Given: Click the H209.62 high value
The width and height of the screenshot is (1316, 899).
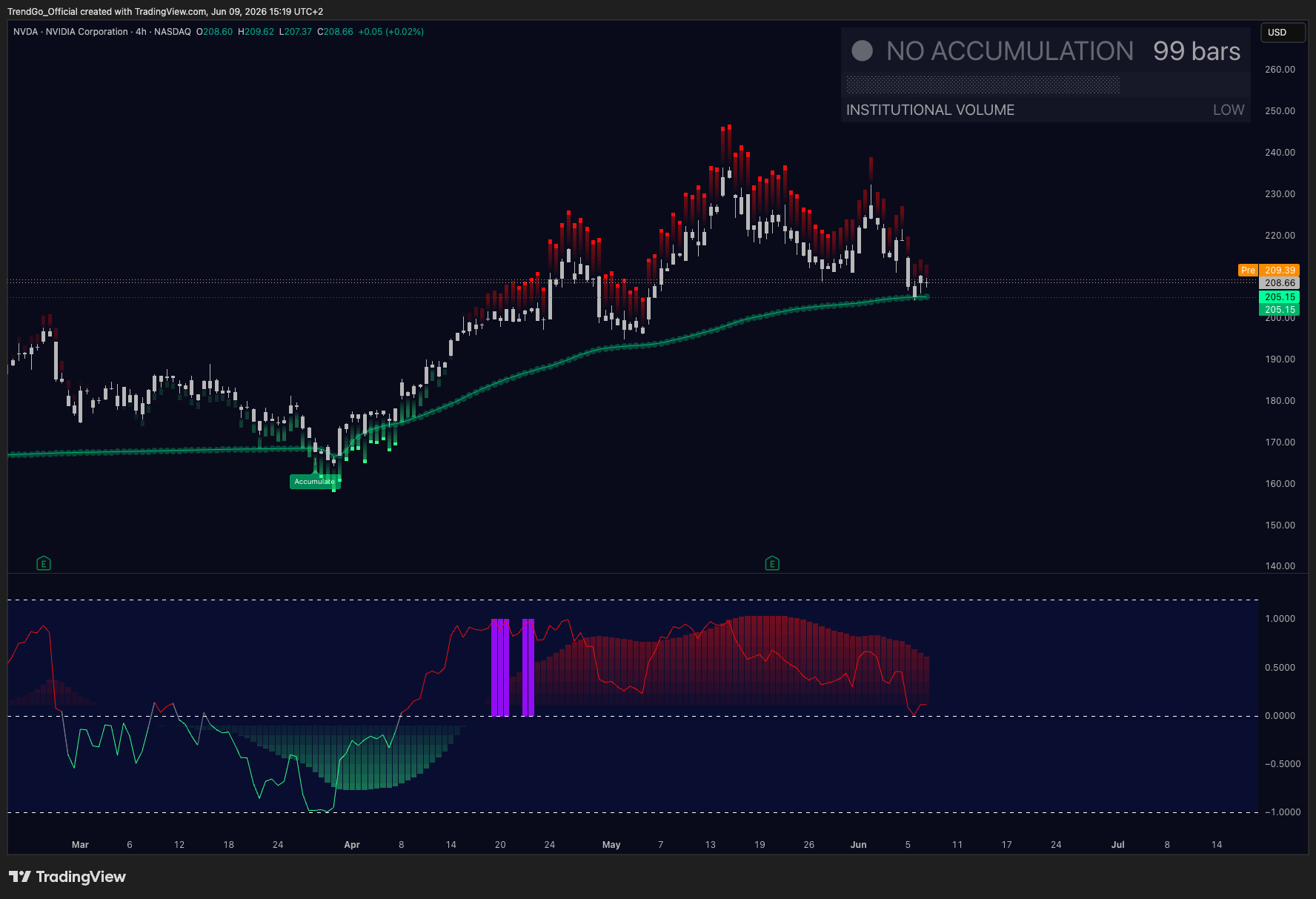Looking at the screenshot, I should (x=256, y=32).
